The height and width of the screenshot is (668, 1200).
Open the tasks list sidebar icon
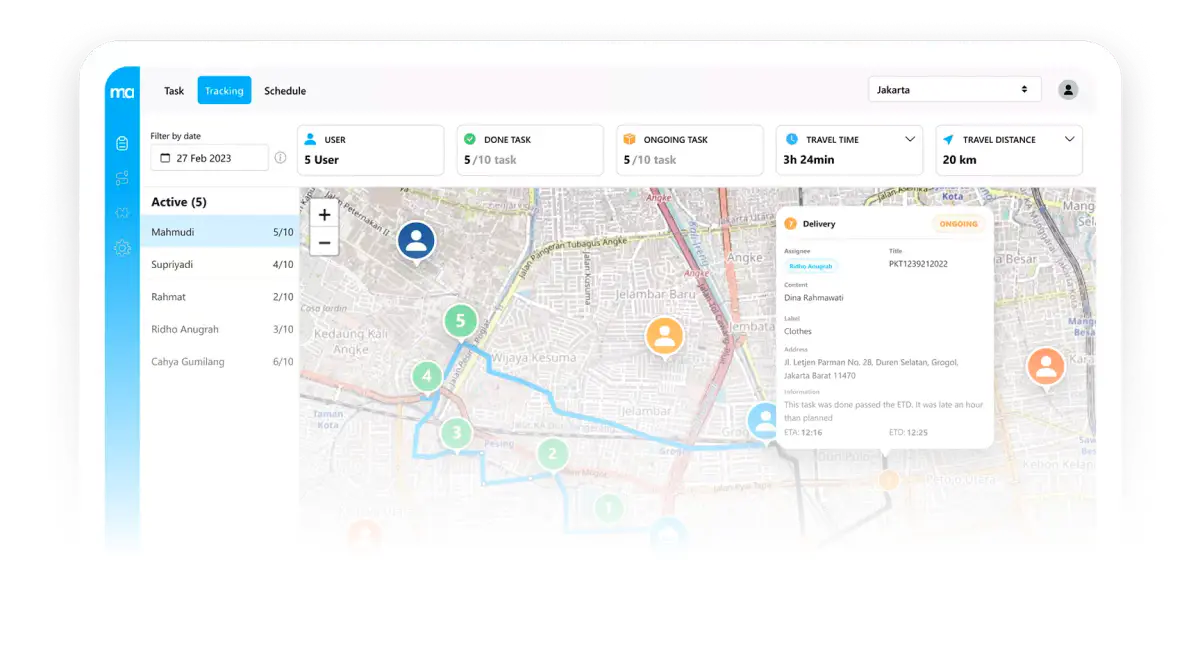pos(122,143)
